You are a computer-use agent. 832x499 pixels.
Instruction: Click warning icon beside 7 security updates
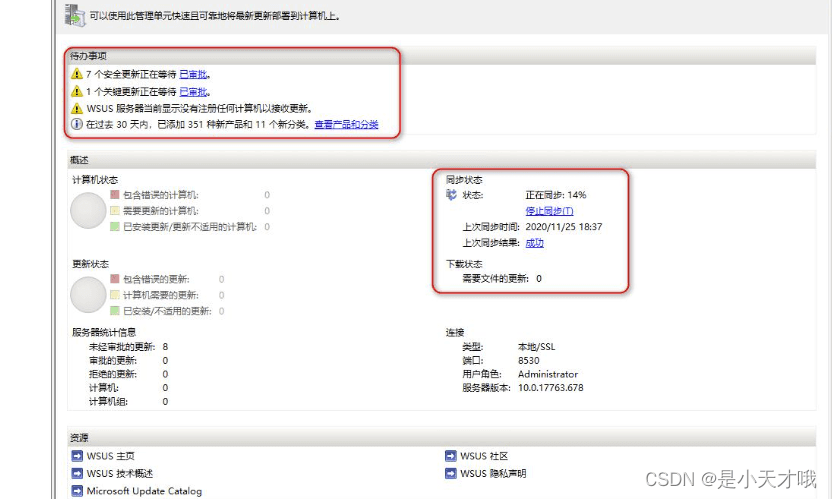point(77,74)
